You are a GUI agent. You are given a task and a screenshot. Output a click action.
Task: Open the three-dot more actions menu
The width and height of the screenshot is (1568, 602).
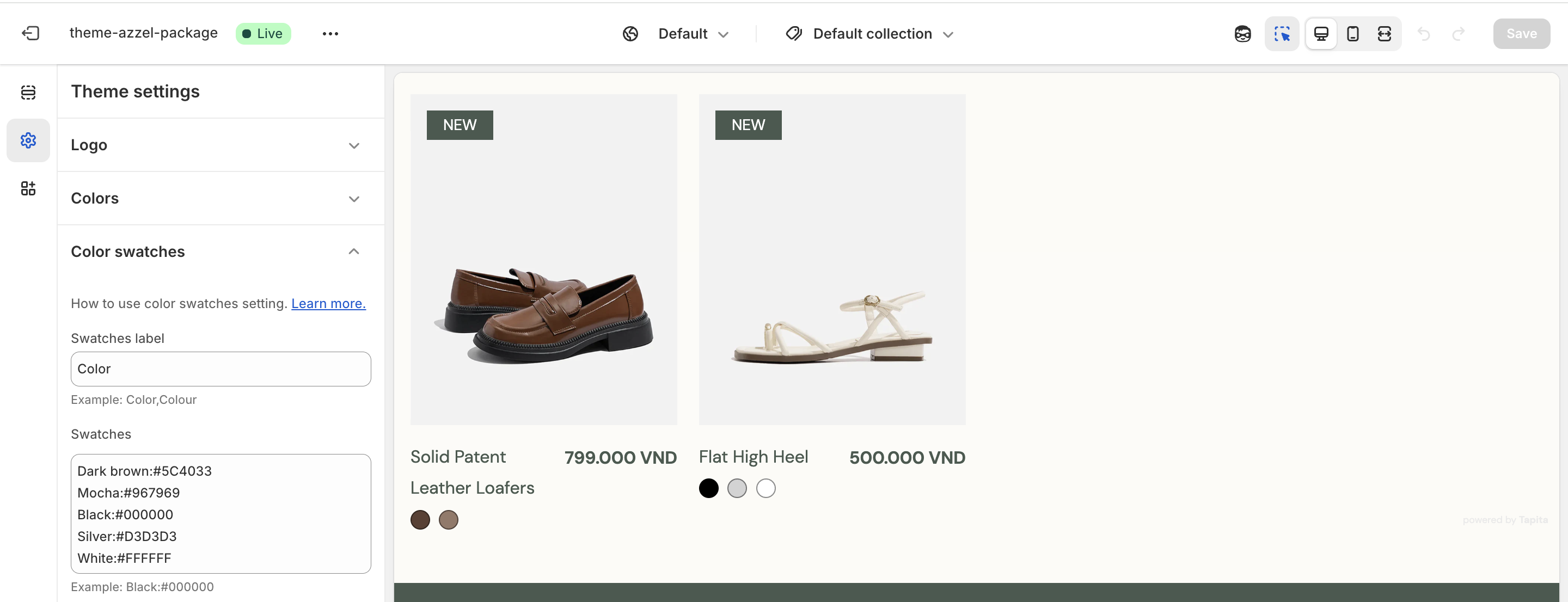330,34
